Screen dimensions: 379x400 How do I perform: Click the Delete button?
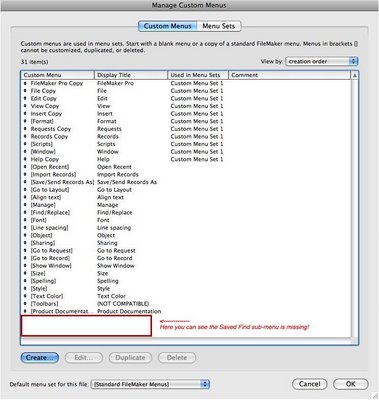177,358
